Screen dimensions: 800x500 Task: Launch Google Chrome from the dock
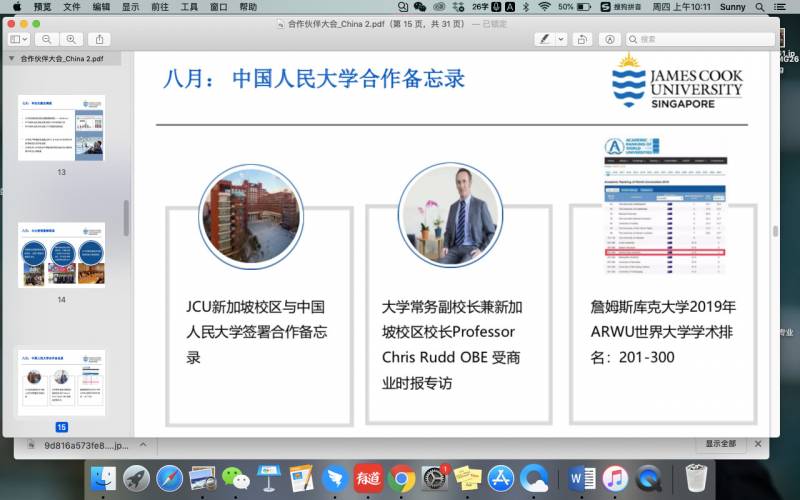[x=402, y=478]
